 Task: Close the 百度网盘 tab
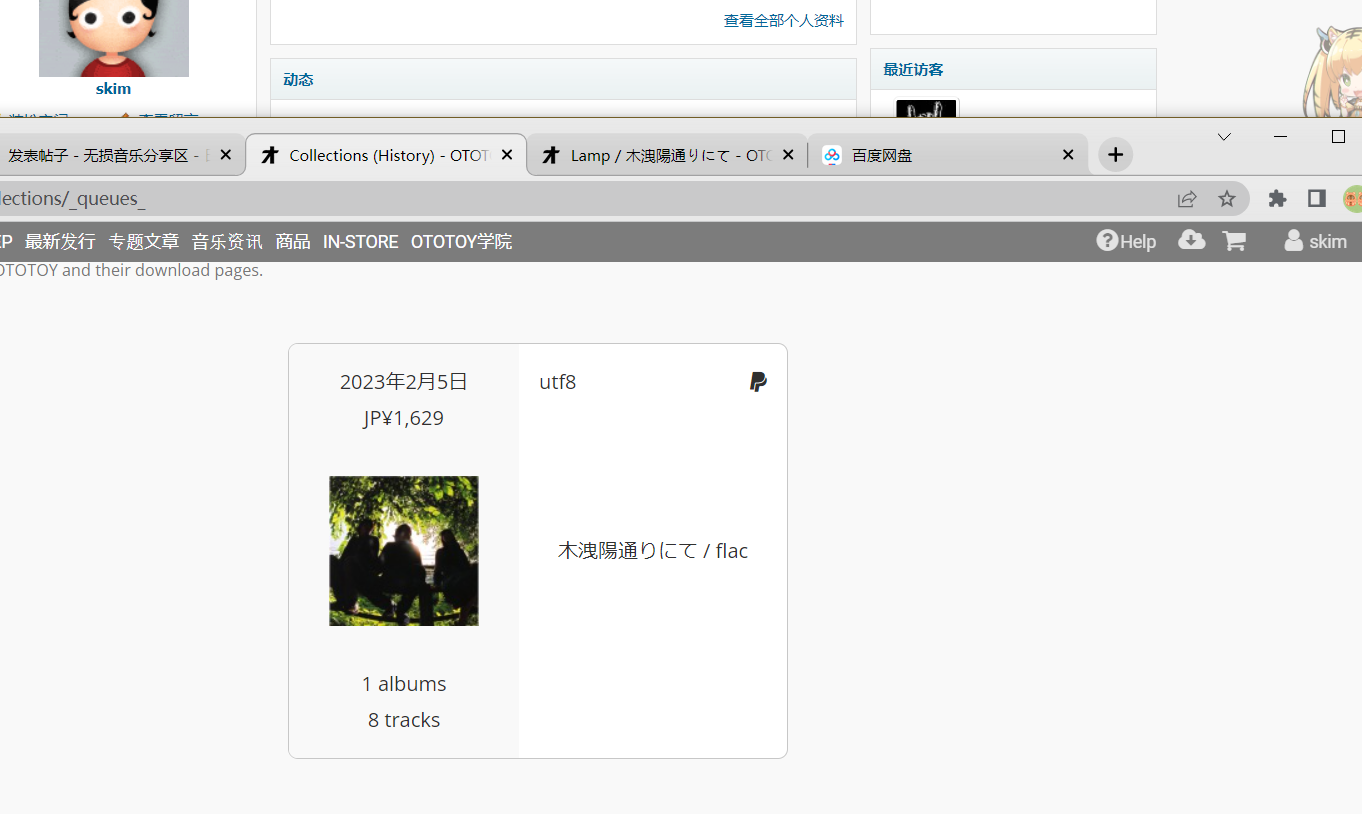coord(1068,155)
